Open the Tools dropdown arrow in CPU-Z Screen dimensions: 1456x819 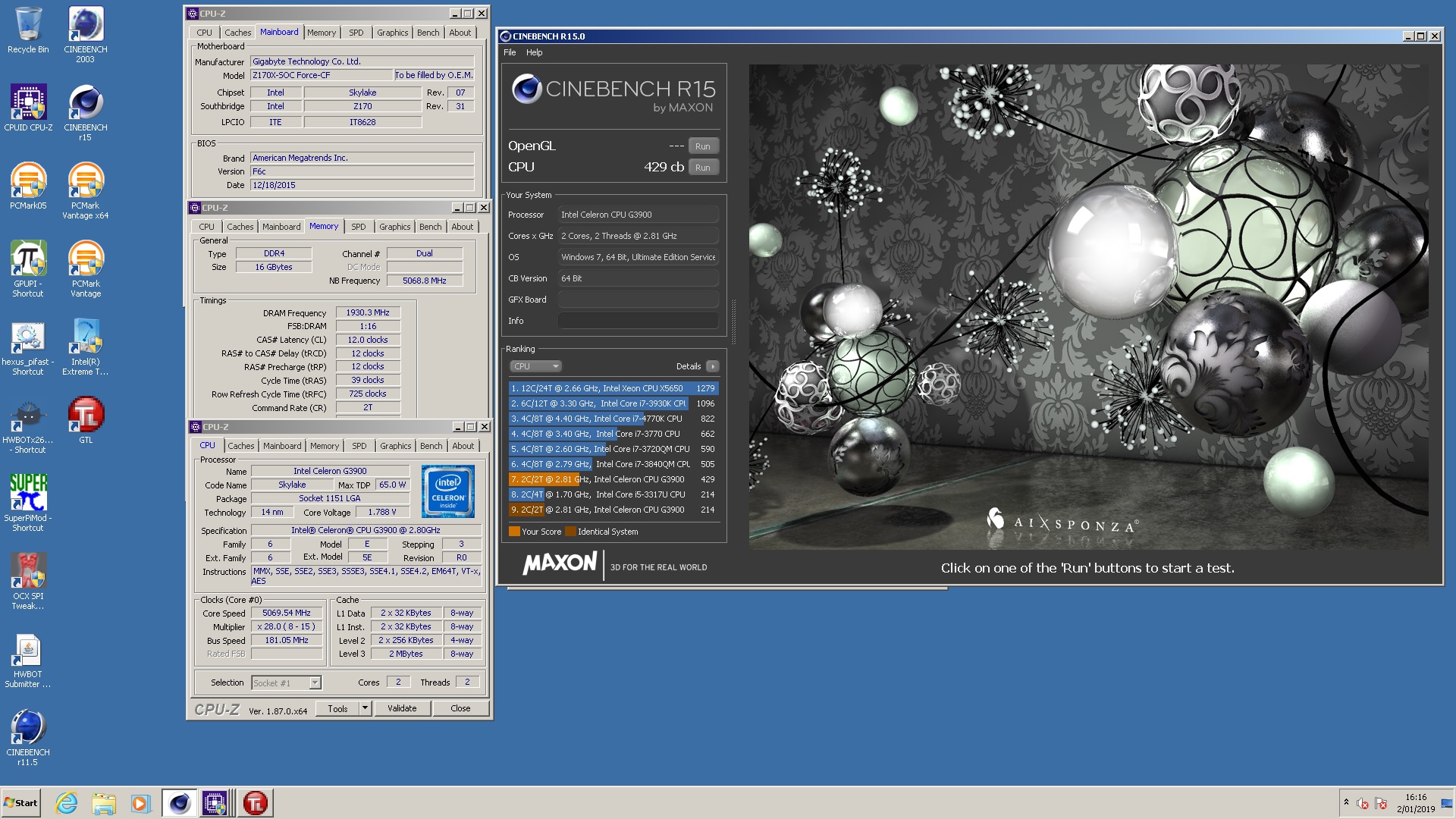(365, 708)
